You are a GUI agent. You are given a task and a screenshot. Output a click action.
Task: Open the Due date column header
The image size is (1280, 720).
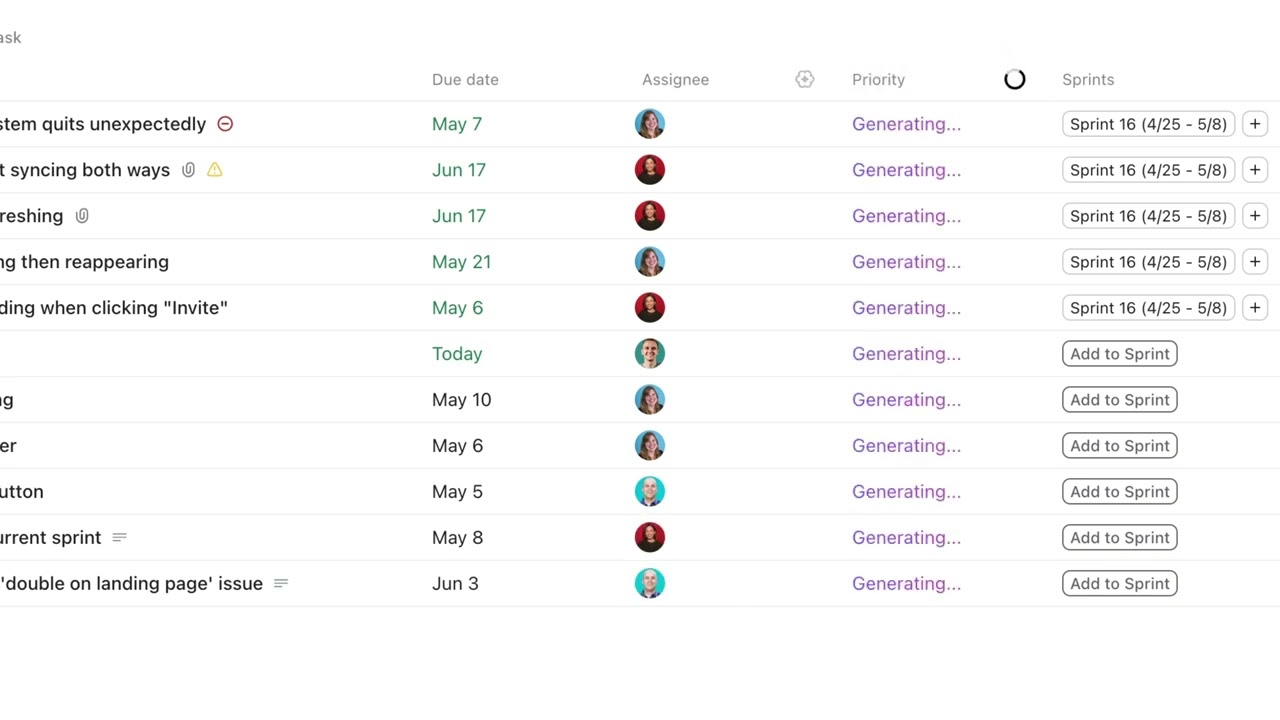465,79
